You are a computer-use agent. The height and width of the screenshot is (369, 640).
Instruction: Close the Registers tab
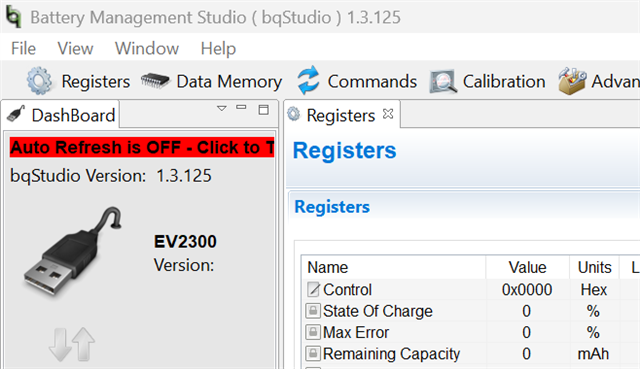(x=388, y=114)
